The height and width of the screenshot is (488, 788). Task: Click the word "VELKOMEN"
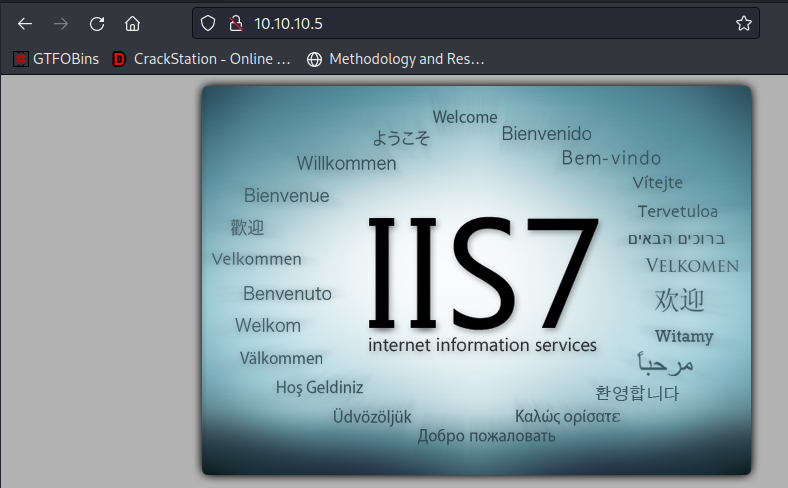click(692, 265)
